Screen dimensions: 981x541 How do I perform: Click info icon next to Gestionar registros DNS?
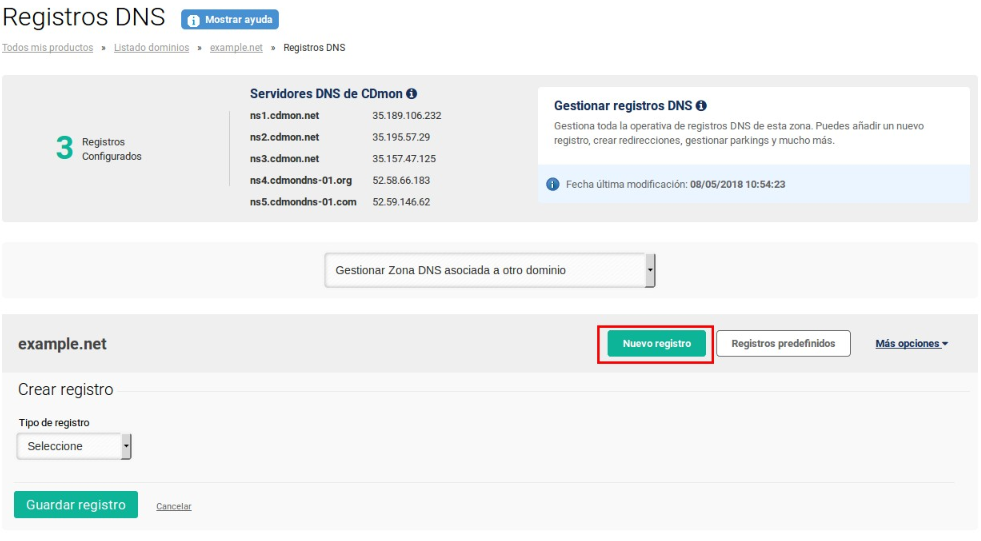coord(701,106)
